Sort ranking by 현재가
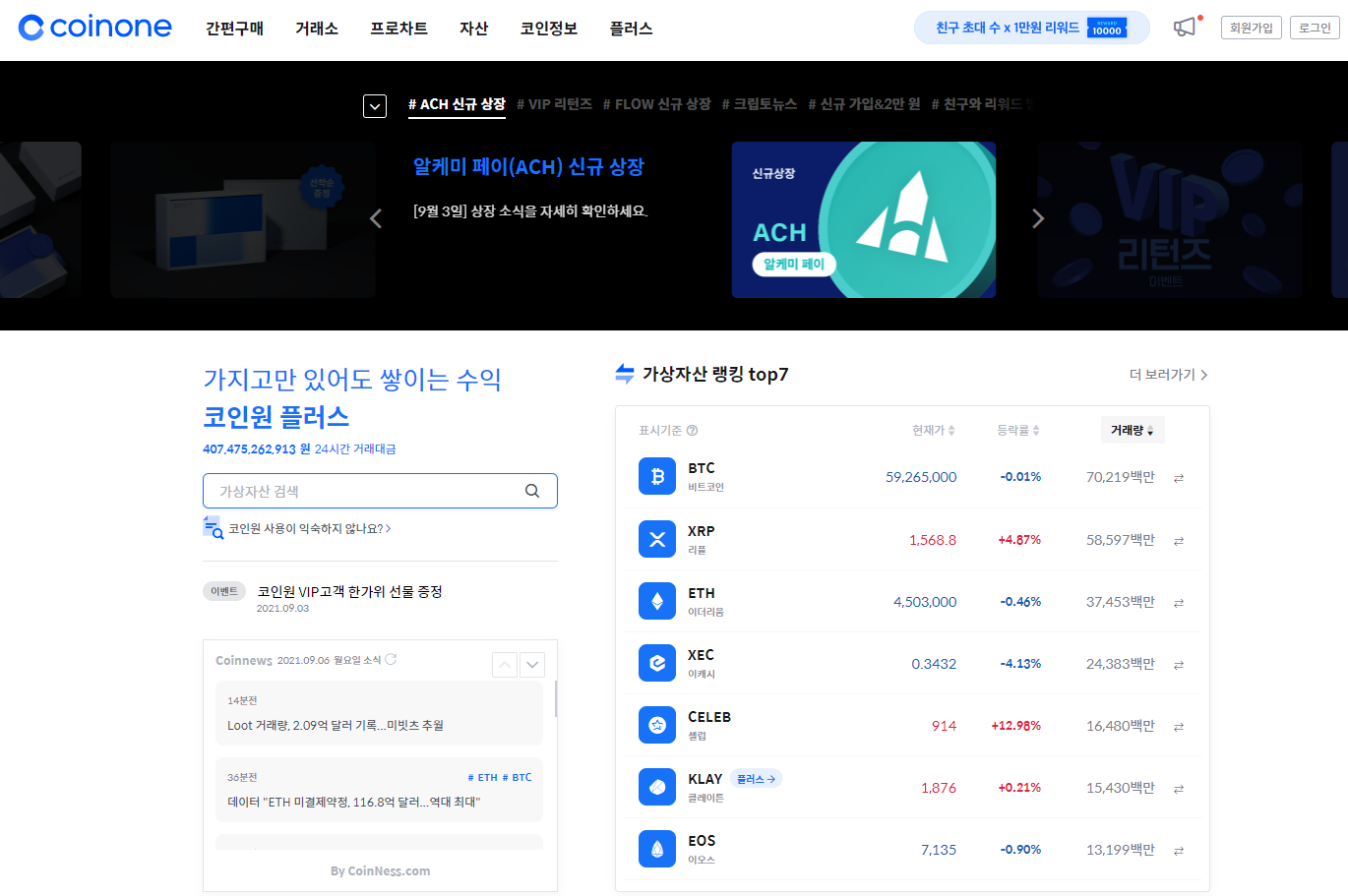Viewport: 1348px width, 896px height. [x=934, y=430]
